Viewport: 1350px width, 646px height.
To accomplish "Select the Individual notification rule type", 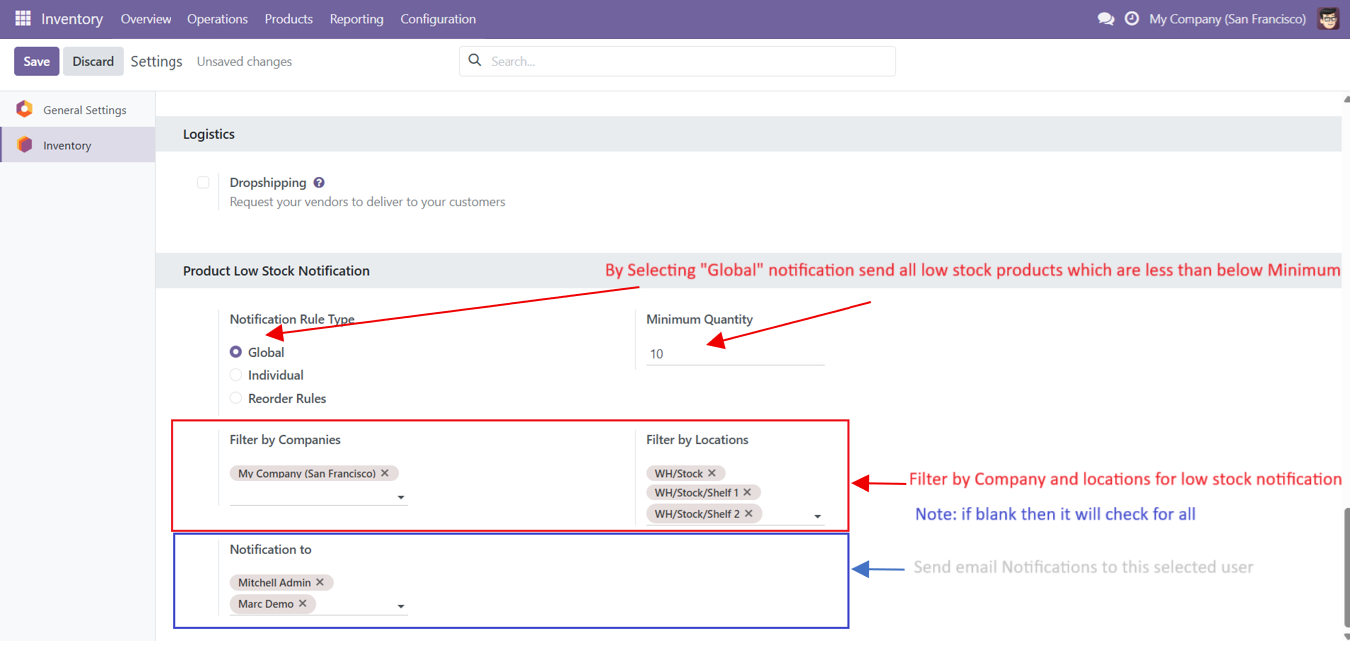I will (x=236, y=375).
